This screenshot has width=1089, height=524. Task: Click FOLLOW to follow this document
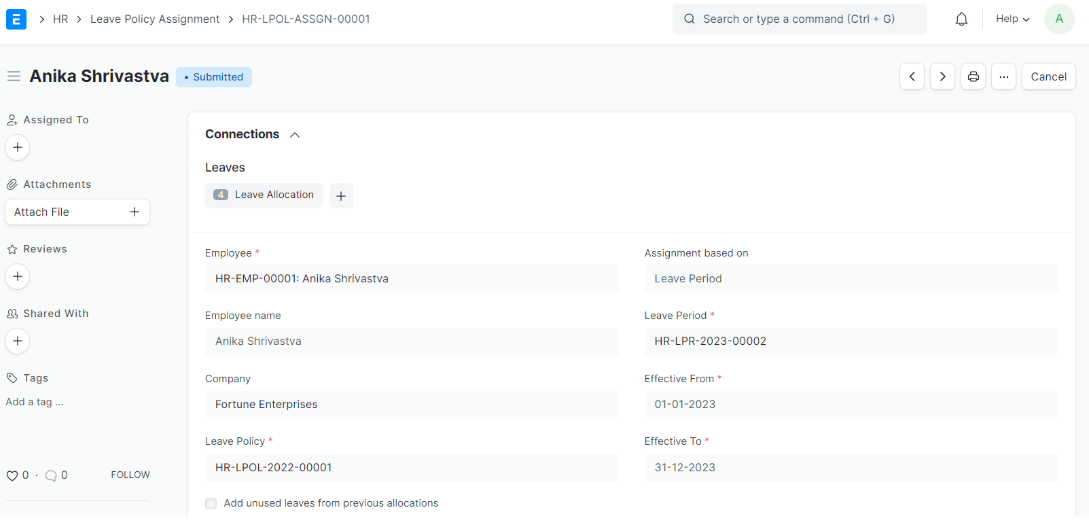tap(130, 475)
